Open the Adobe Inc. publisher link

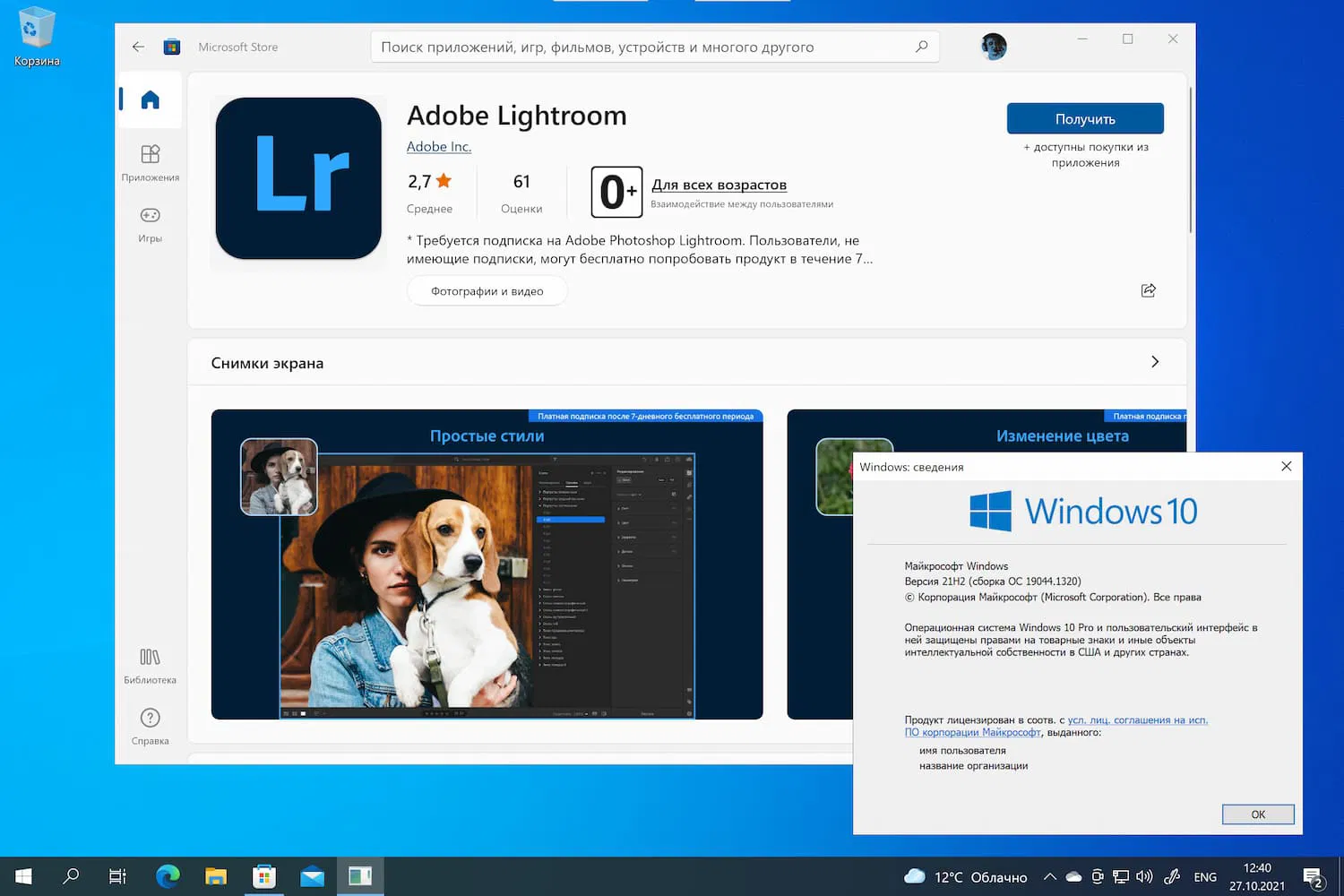[x=439, y=147]
